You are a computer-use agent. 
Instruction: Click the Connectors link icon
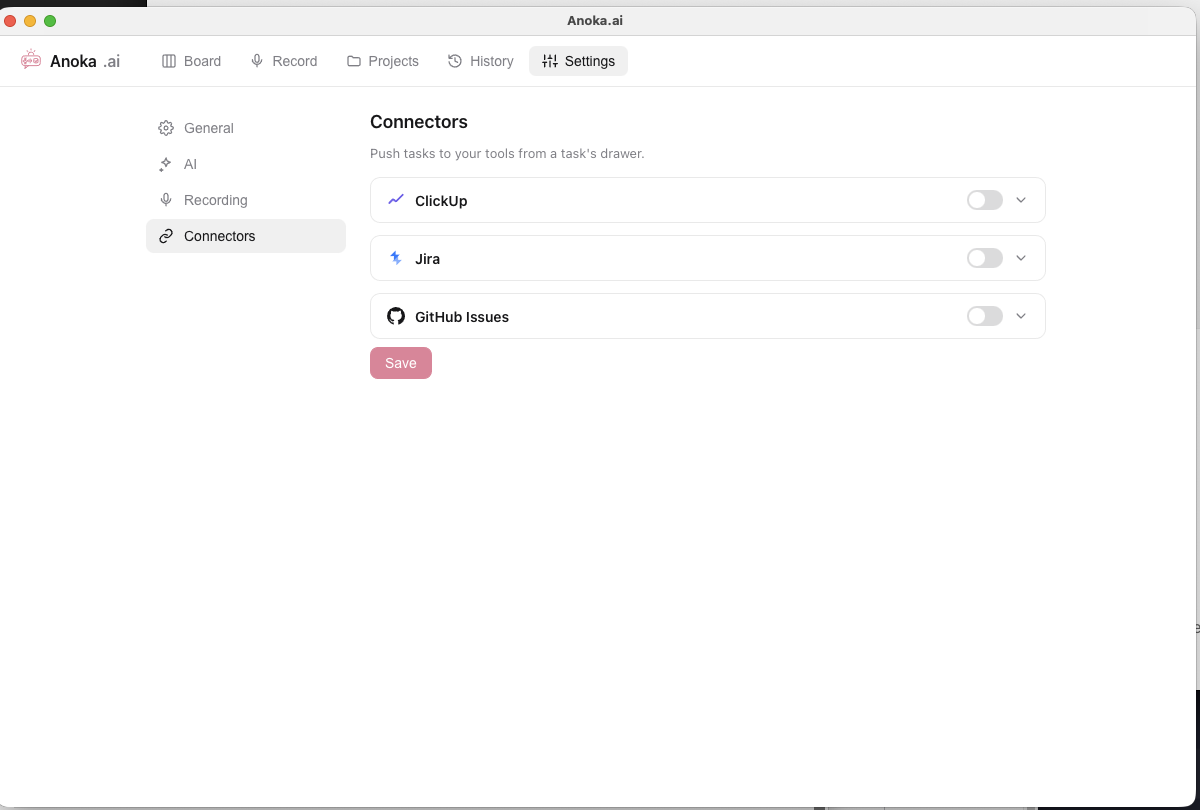tap(166, 236)
